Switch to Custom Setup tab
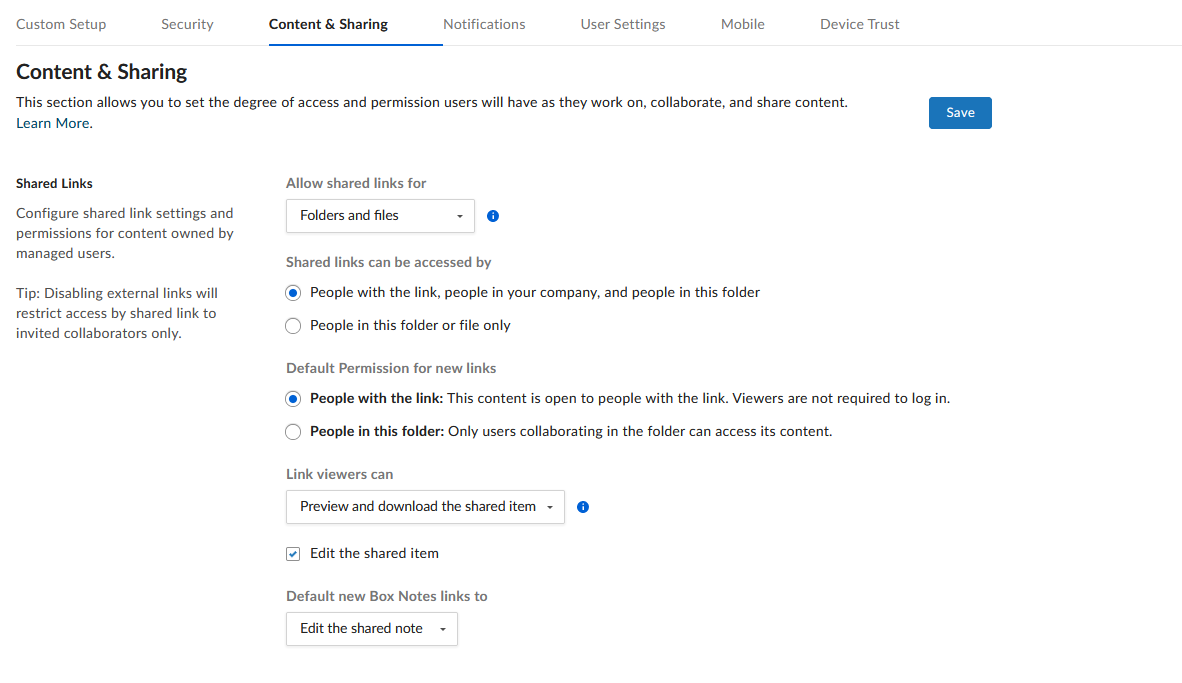Screen dimensions: 1182x683 pos(61,24)
